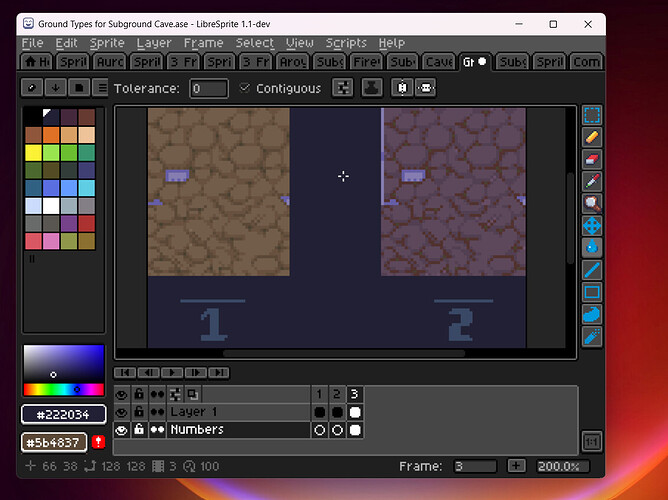Click the Tolerance input field
This screenshot has height=500, width=668.
click(209, 89)
